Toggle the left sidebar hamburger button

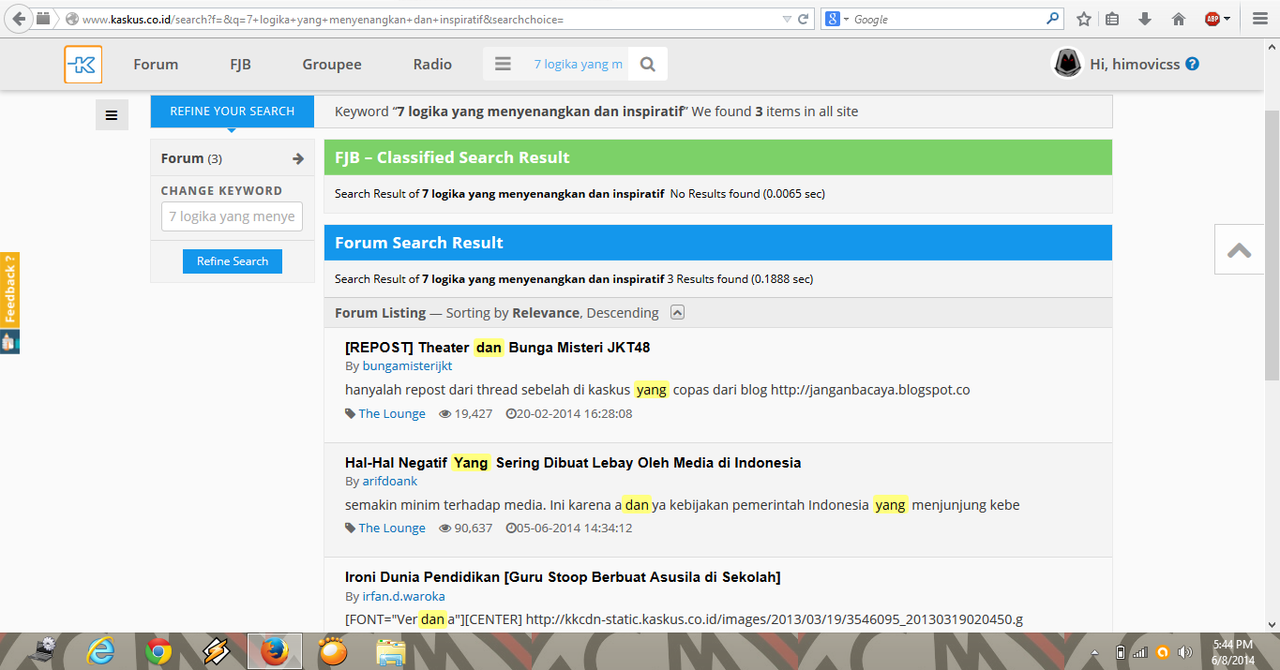[111, 115]
